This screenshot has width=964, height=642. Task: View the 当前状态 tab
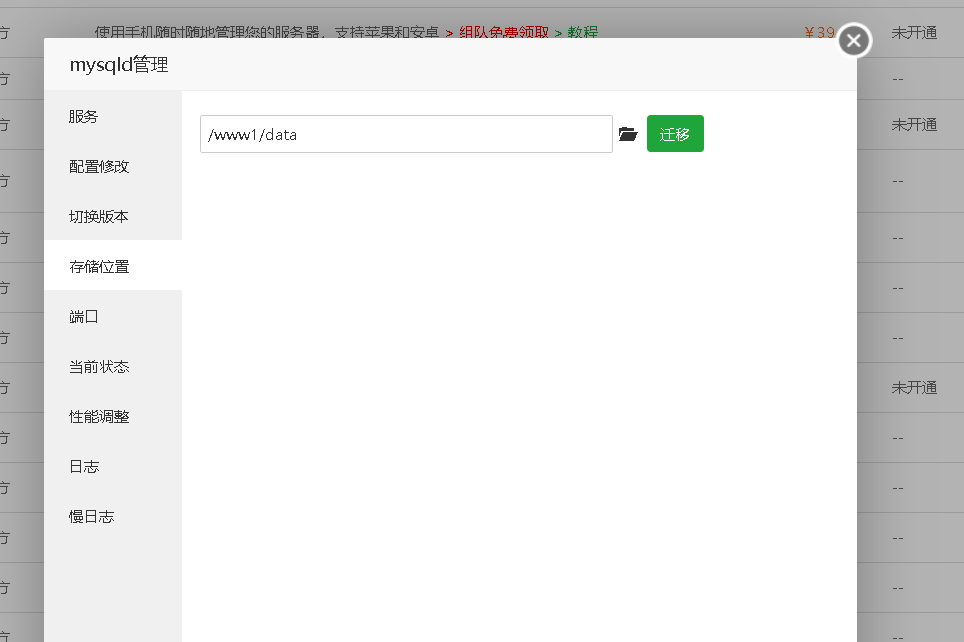pos(113,367)
